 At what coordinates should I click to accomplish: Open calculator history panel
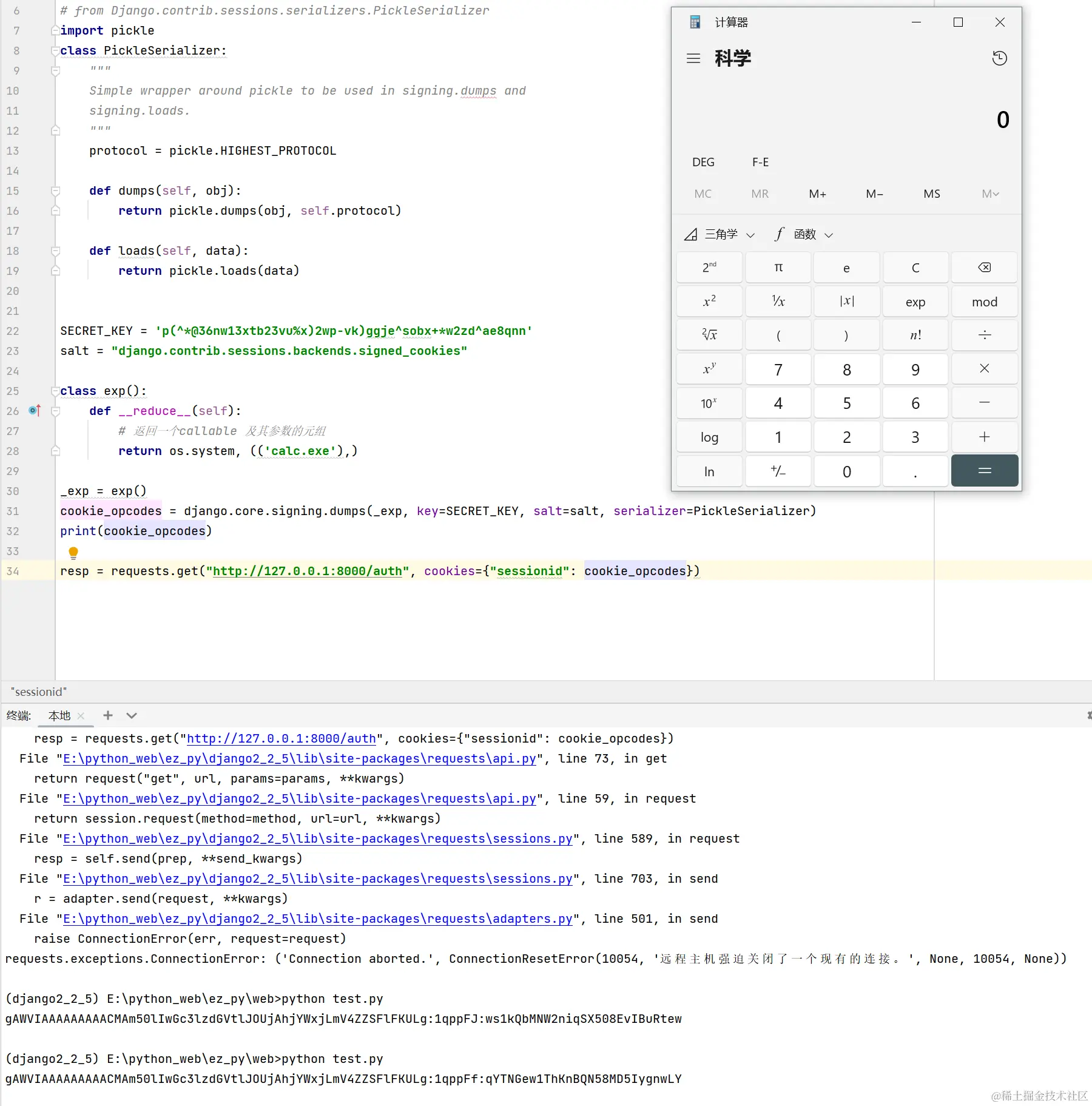tap(999, 58)
